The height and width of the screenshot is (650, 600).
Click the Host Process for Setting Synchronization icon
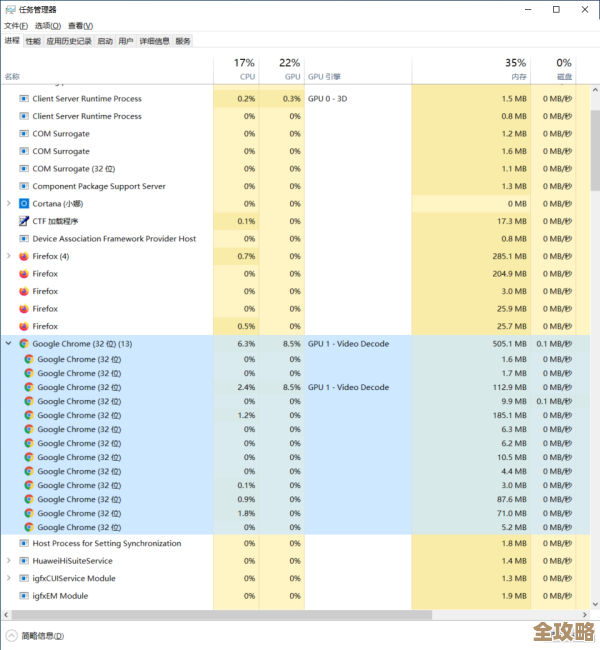pyautogui.click(x=24, y=543)
